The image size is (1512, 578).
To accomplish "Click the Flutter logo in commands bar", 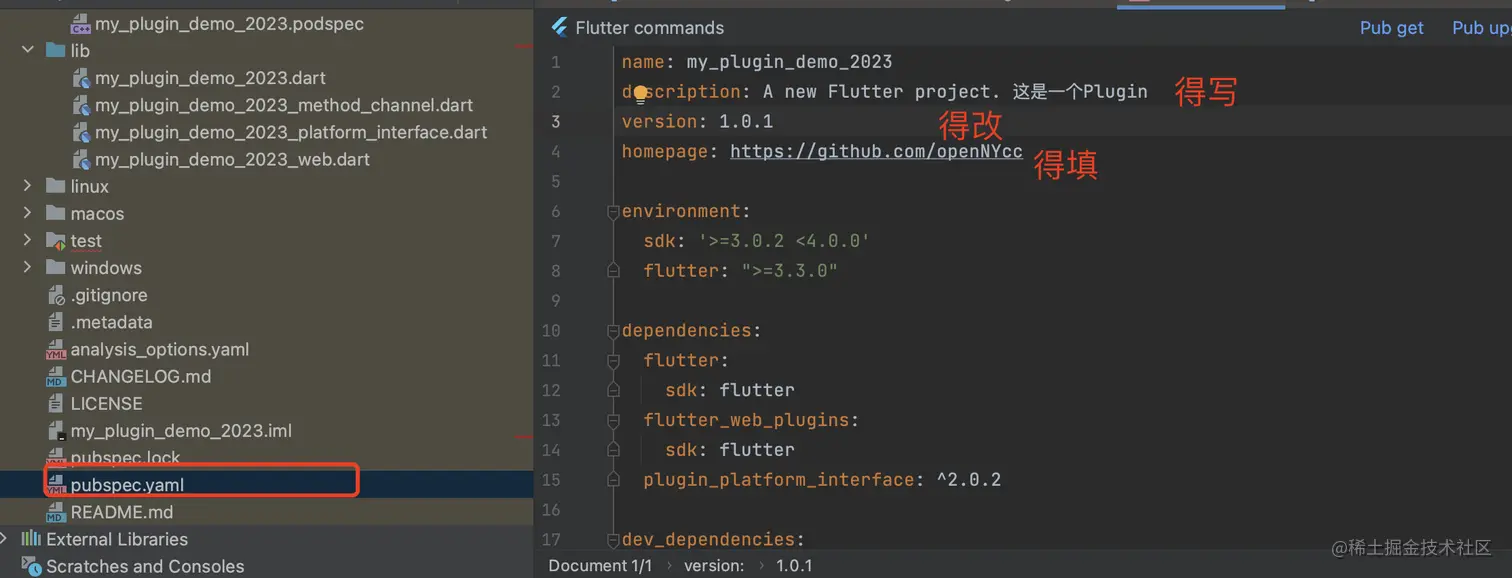I will pos(559,28).
